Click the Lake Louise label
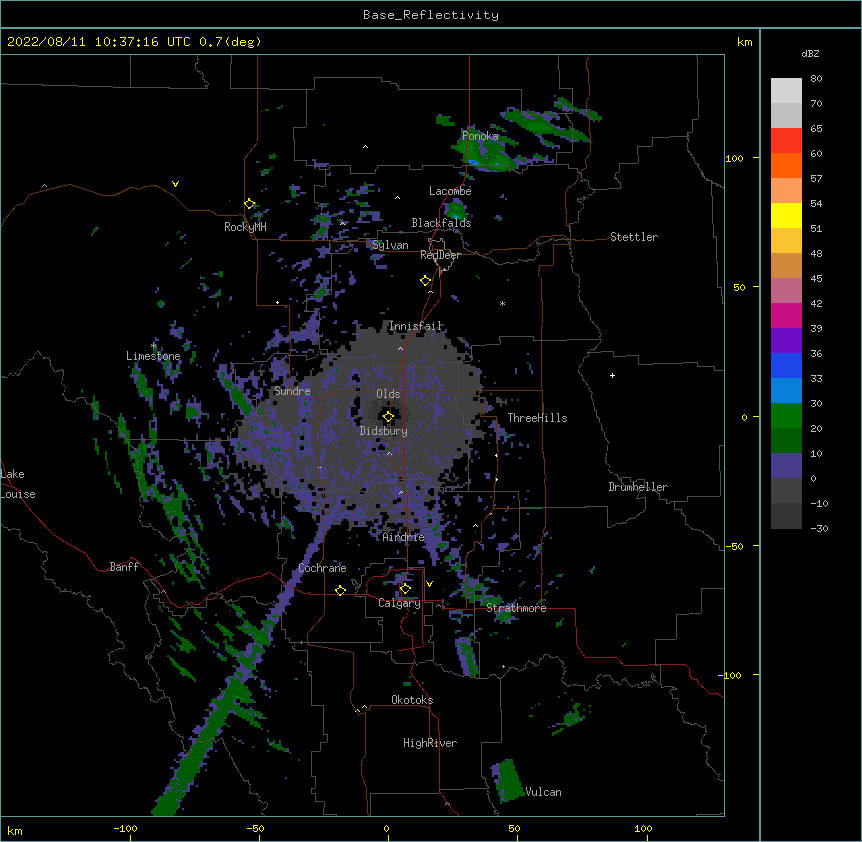Screen dimensions: 862x842 (18, 484)
